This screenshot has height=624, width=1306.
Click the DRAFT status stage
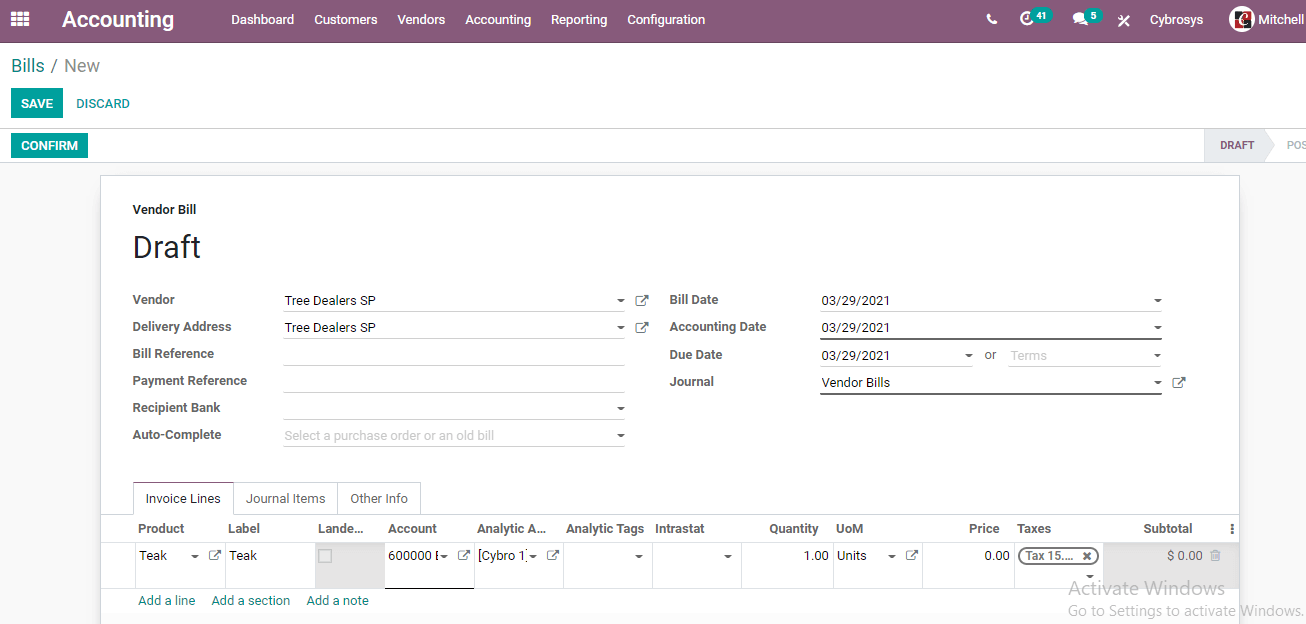coord(1237,145)
